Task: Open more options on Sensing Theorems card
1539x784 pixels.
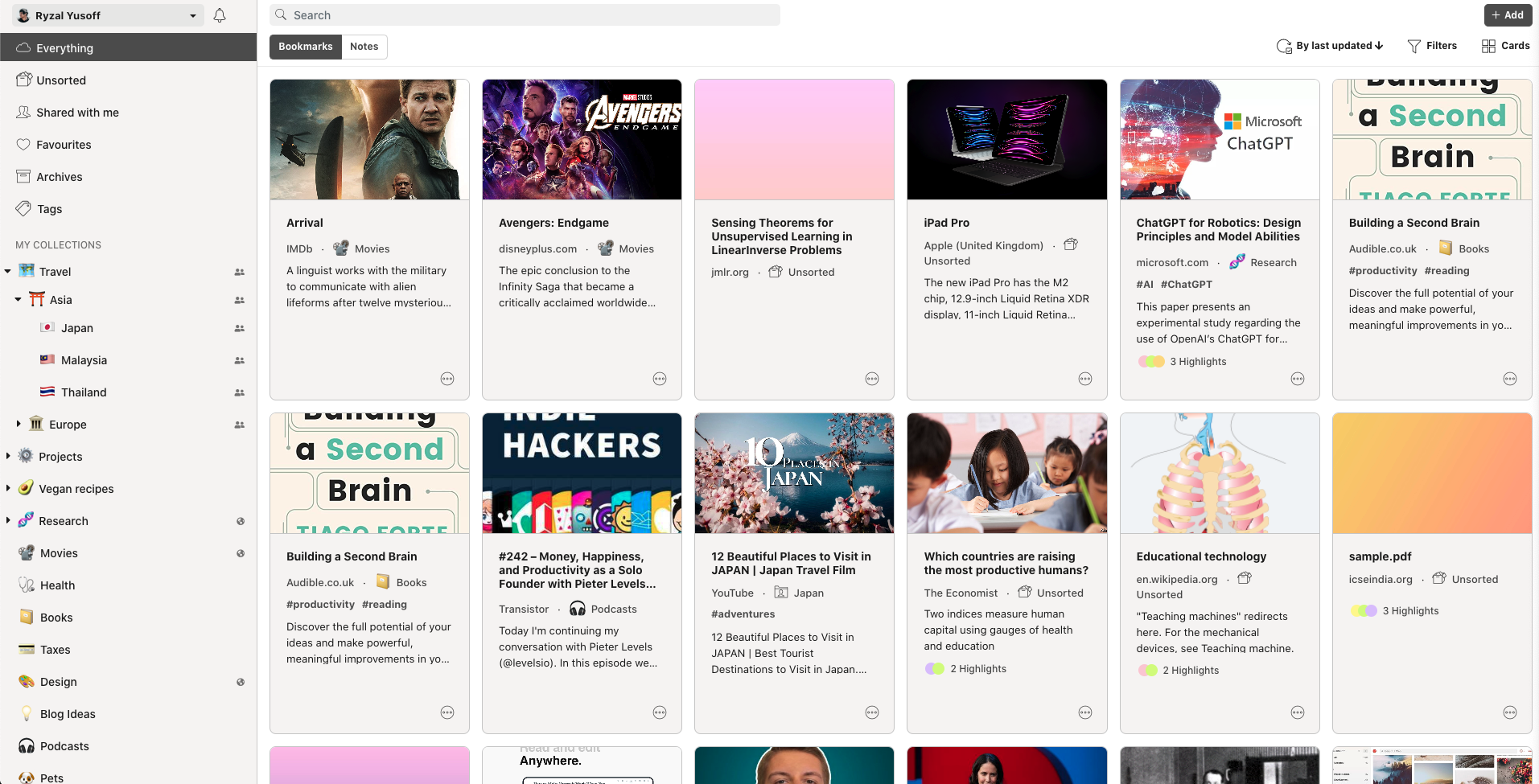Action: (872, 379)
